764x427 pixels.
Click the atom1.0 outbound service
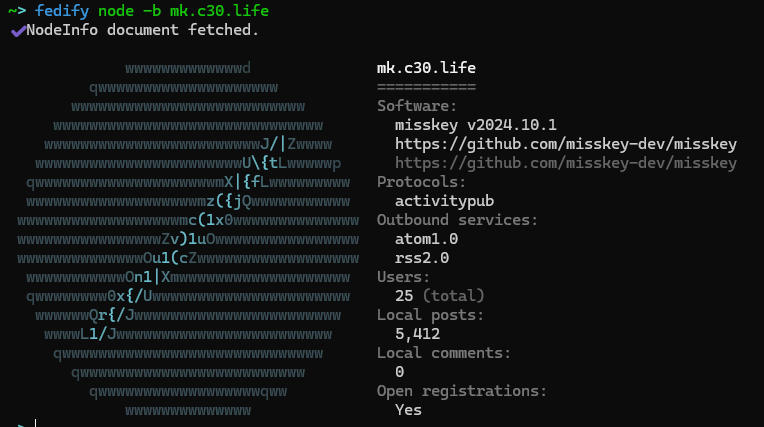[x=426, y=239]
